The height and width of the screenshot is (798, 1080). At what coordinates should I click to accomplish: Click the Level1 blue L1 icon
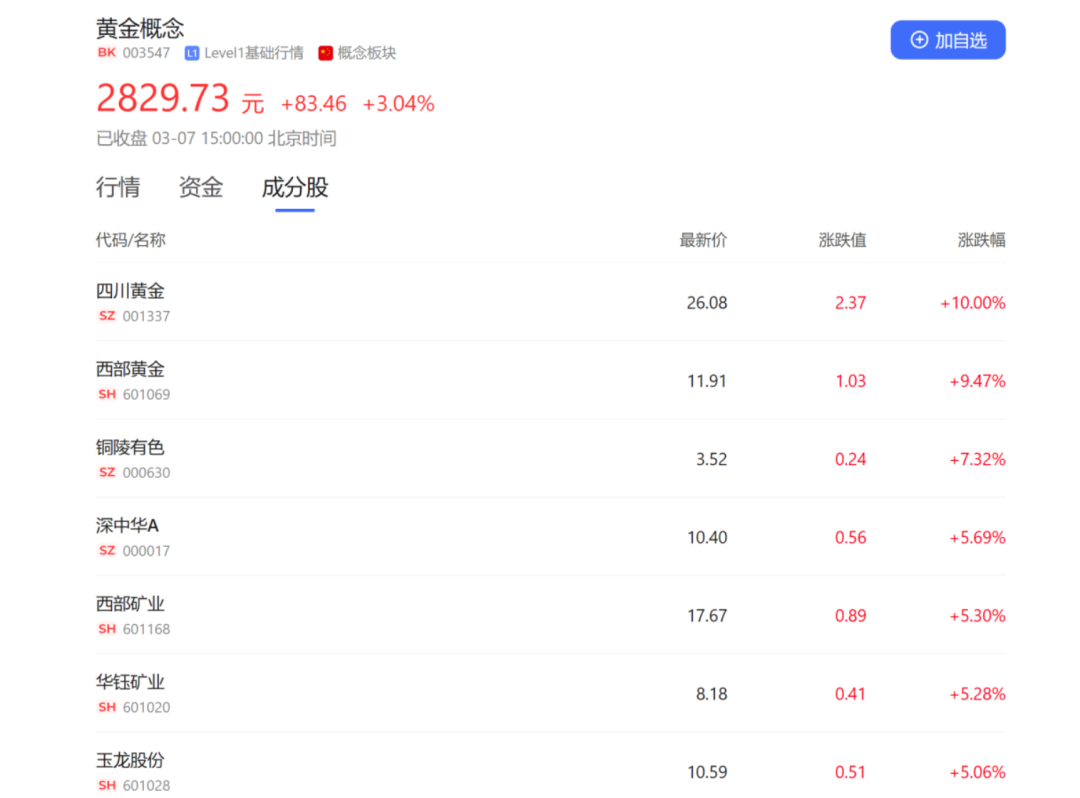[192, 53]
